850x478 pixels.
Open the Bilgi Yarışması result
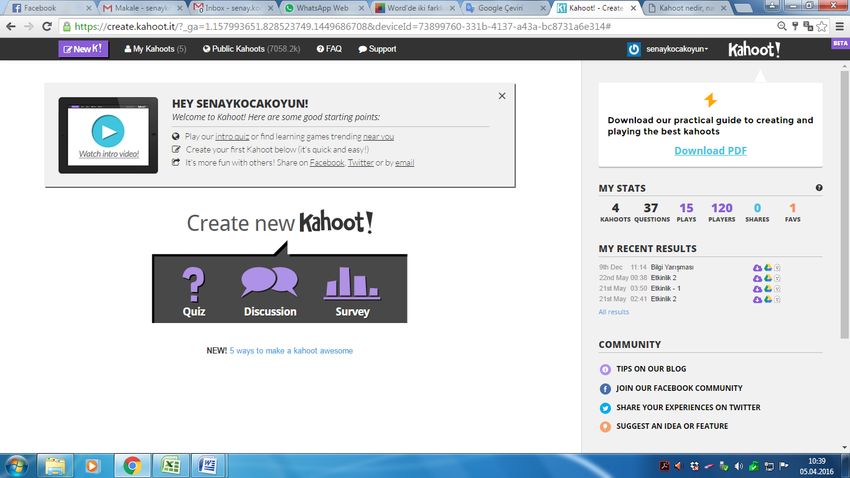point(672,267)
